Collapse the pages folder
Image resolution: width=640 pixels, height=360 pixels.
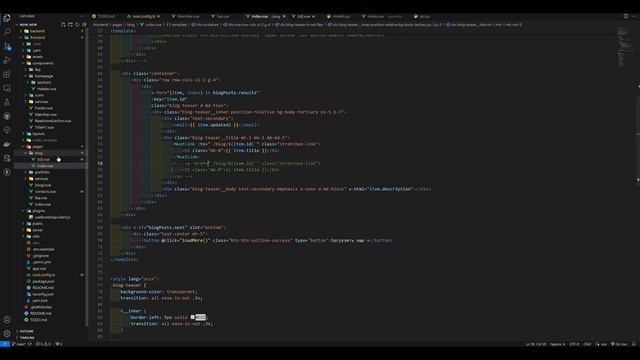pyautogui.click(x=38, y=146)
